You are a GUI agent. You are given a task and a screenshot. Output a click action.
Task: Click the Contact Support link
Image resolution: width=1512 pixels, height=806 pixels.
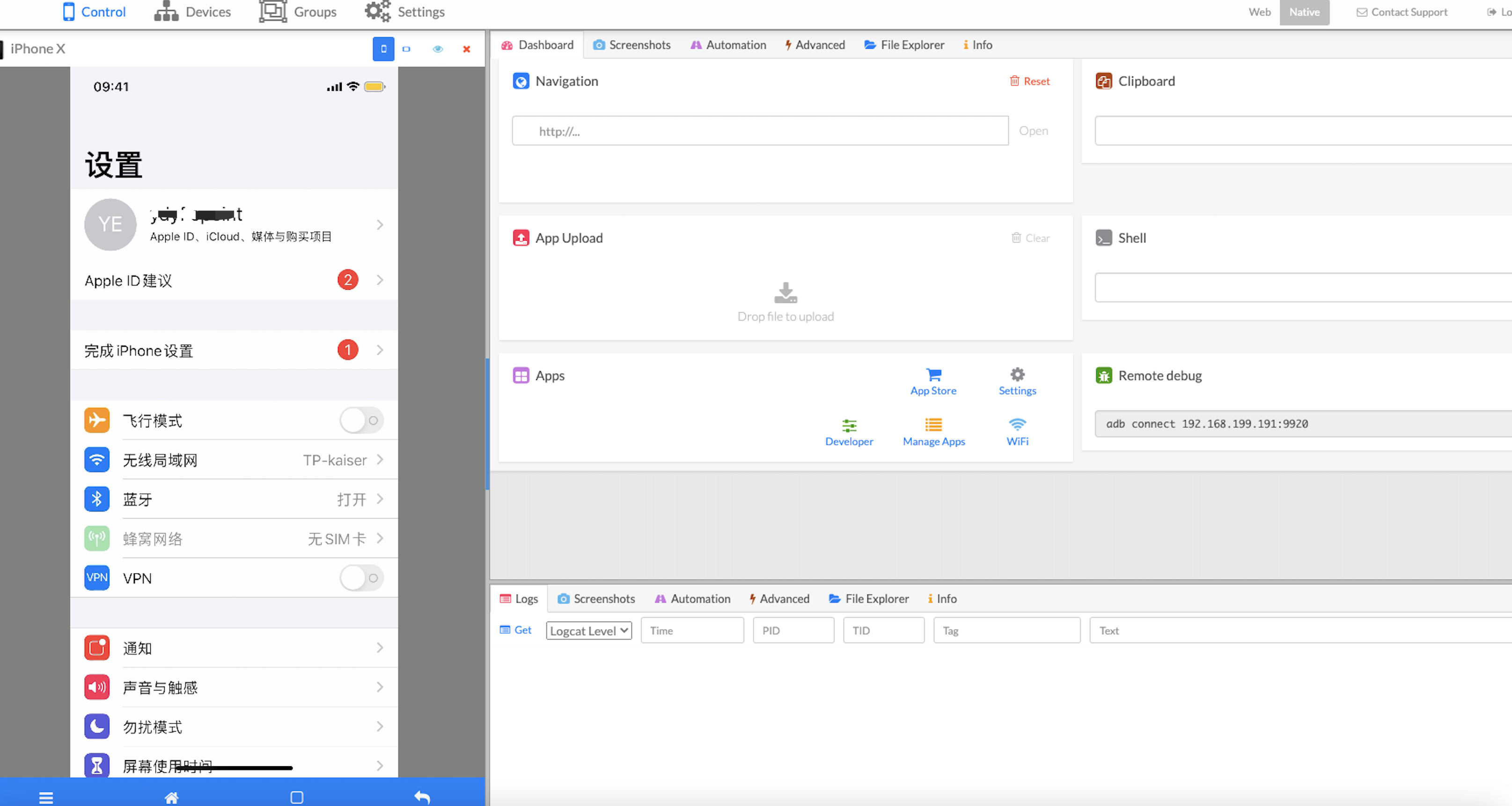(1402, 12)
